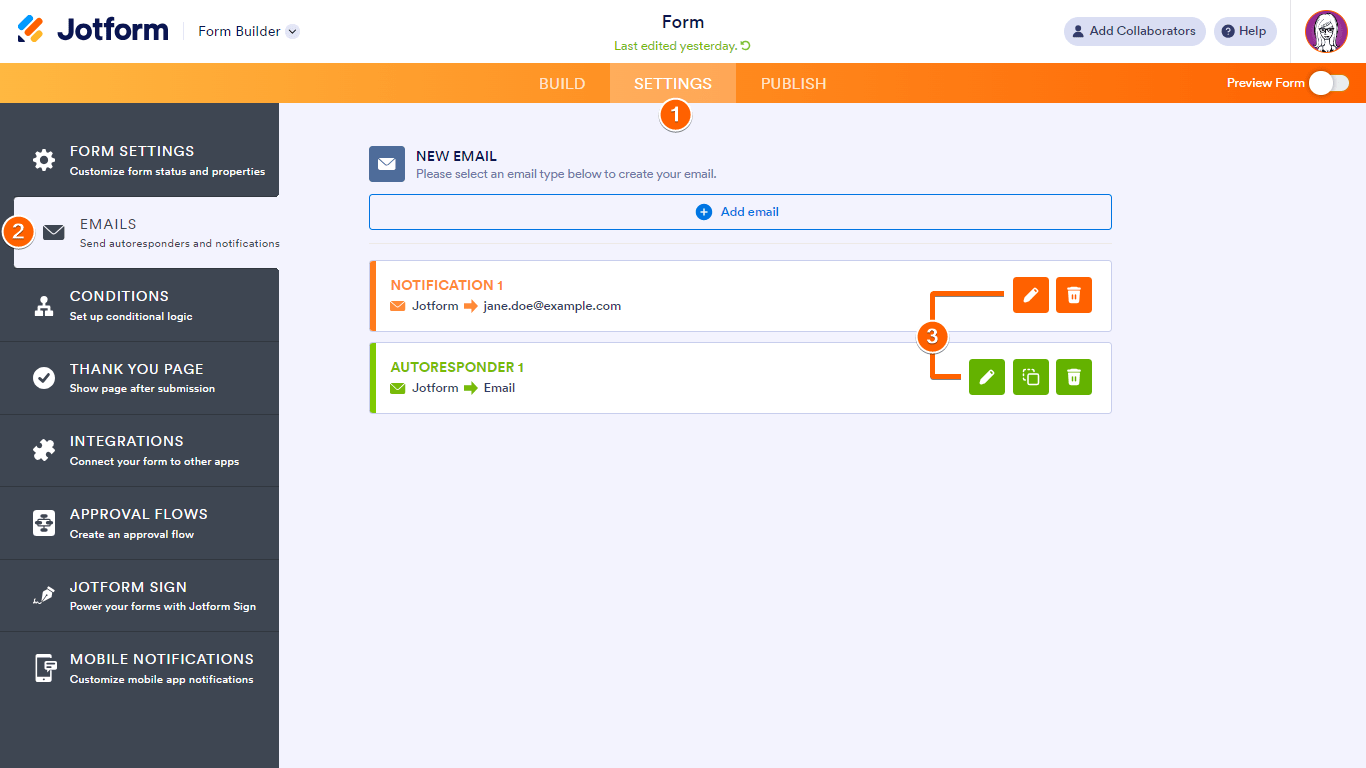This screenshot has width=1366, height=768.
Task: Click the Preview Form label
Action: click(x=1266, y=83)
